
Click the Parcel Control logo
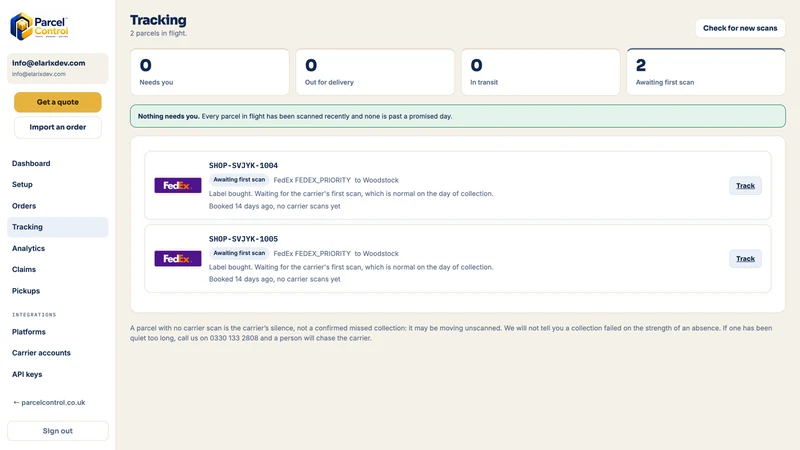pos(39,27)
